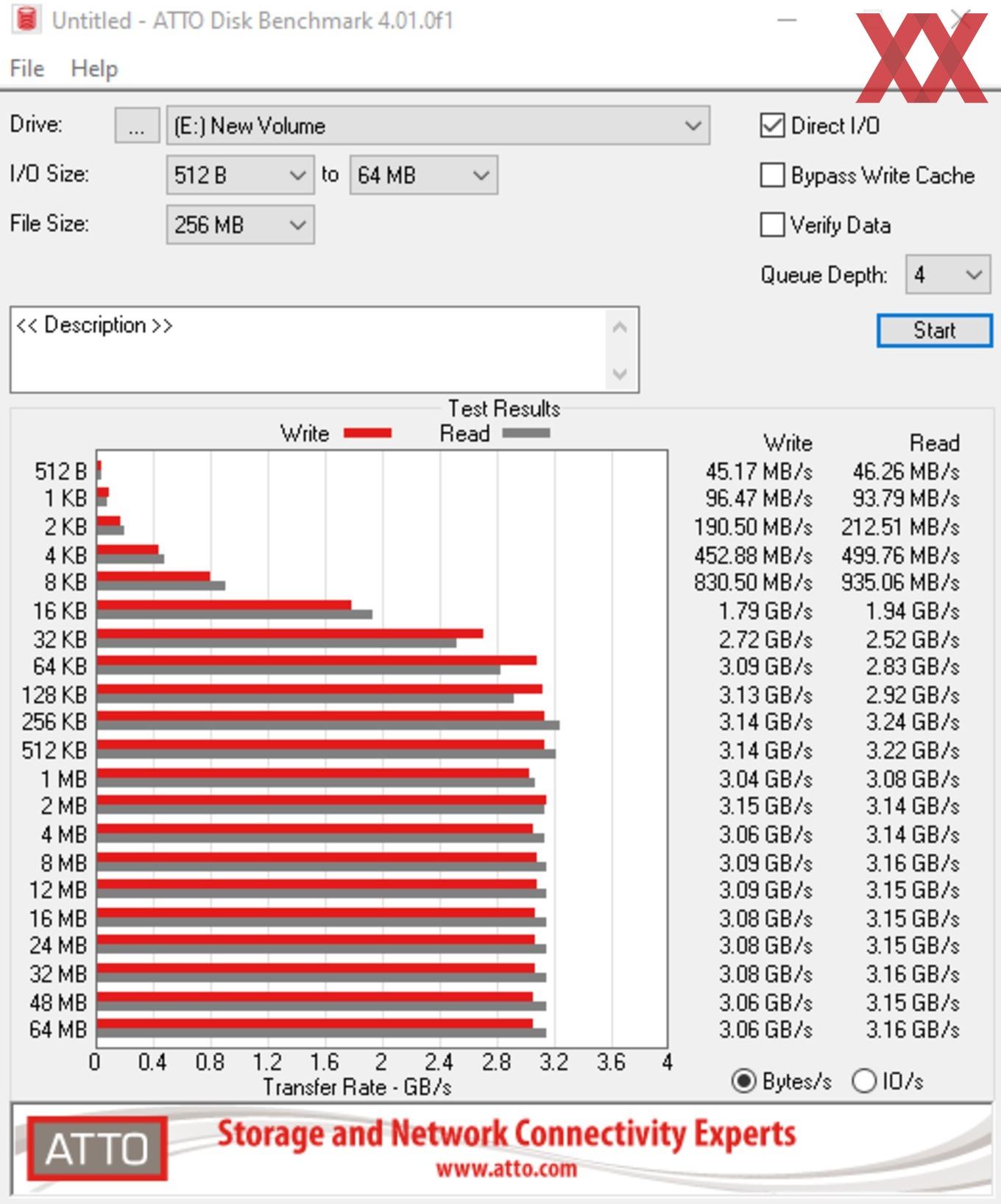The width and height of the screenshot is (1001, 1204).
Task: Click the read value 93.79 MB/s
Action: point(906,499)
